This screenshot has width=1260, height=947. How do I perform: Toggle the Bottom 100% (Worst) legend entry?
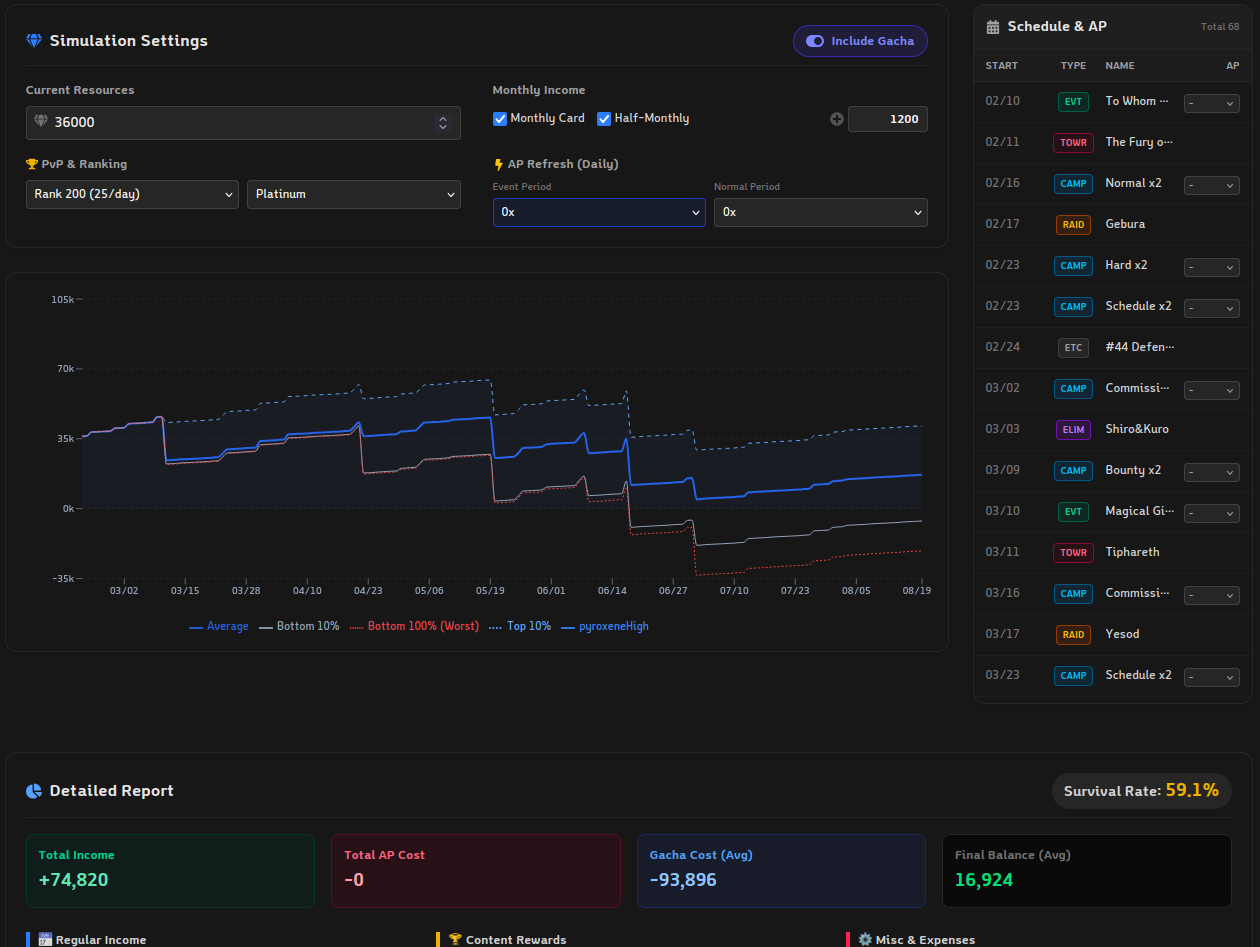[414, 627]
